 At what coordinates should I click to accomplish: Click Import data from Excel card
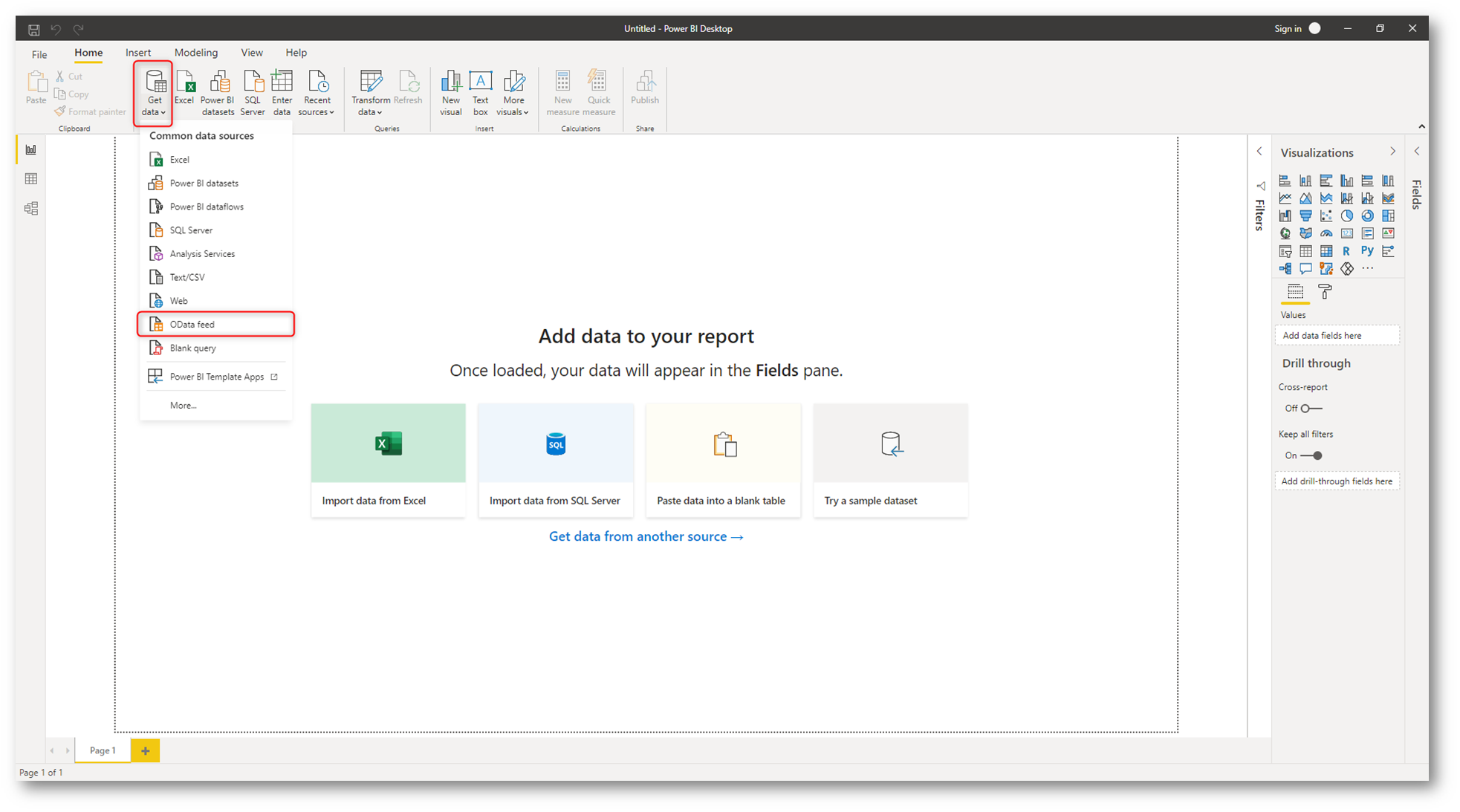[389, 460]
